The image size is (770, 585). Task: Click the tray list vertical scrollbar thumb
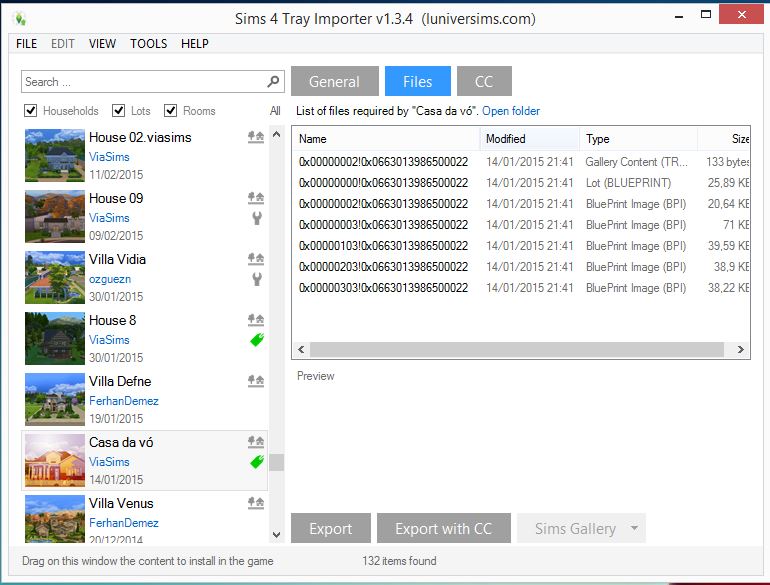tap(276, 462)
